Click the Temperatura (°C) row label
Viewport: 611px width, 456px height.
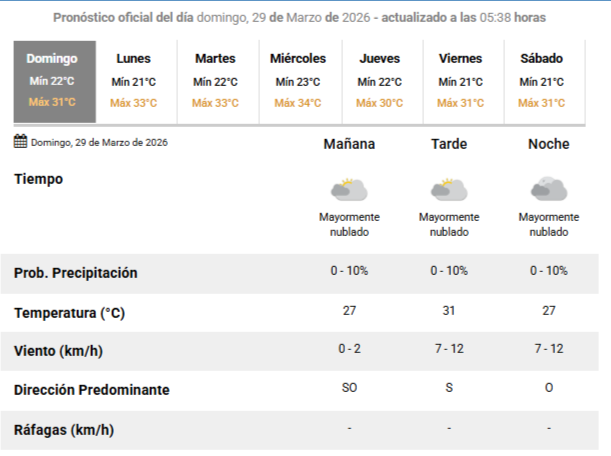[69, 313]
